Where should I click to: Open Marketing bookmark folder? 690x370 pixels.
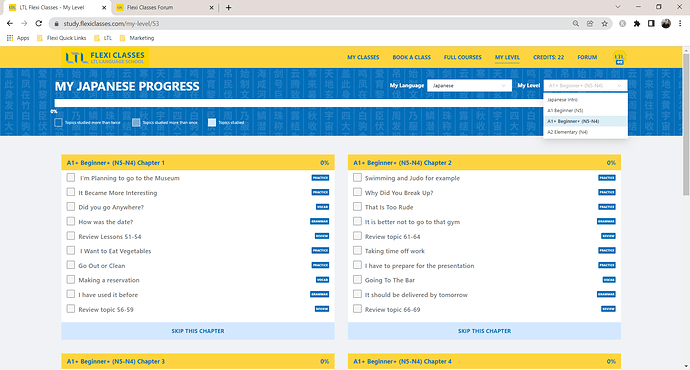137,38
